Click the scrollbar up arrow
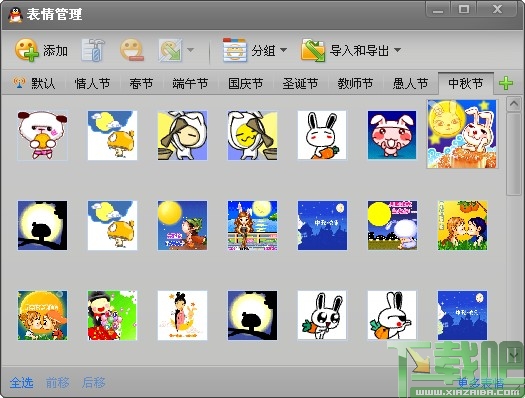 coord(513,104)
